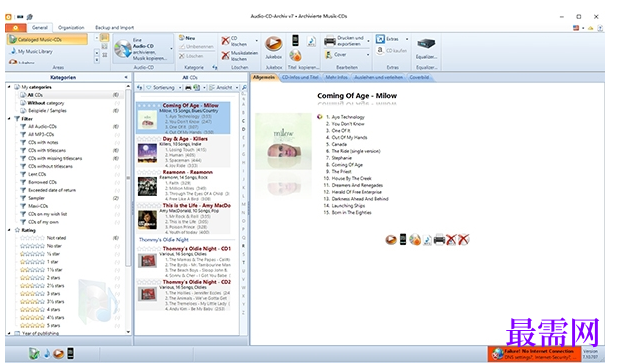This screenshot has height=364, width=618.
Task: Click the language flag icon at top right
Action: point(576,28)
